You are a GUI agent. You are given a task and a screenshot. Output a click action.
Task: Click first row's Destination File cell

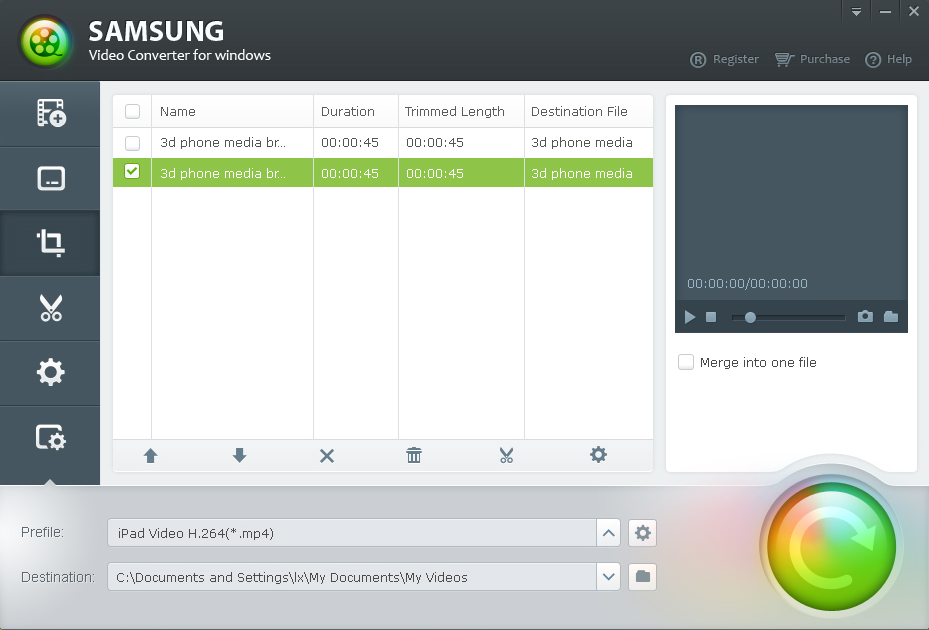pos(589,142)
